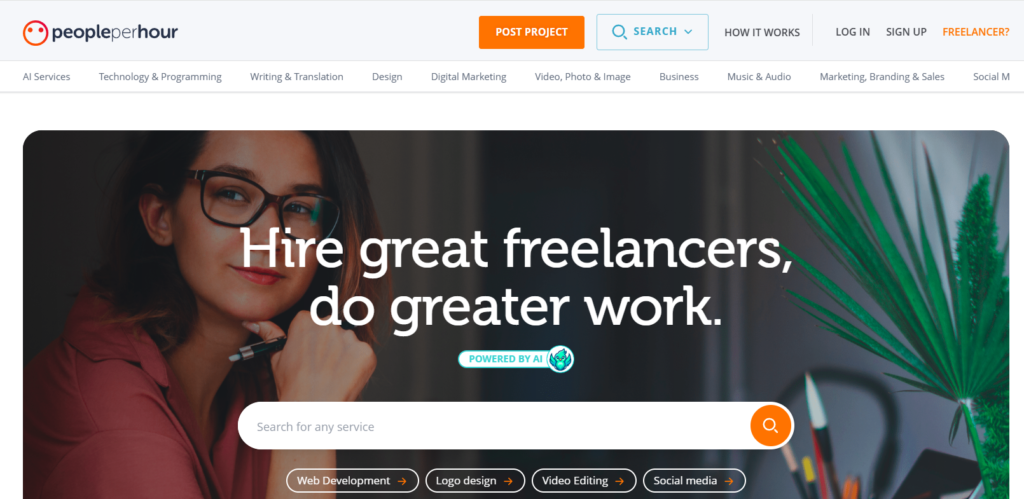Click the magnifier icon in the header Search box
Screen dimensions: 1024x499
[619, 32]
